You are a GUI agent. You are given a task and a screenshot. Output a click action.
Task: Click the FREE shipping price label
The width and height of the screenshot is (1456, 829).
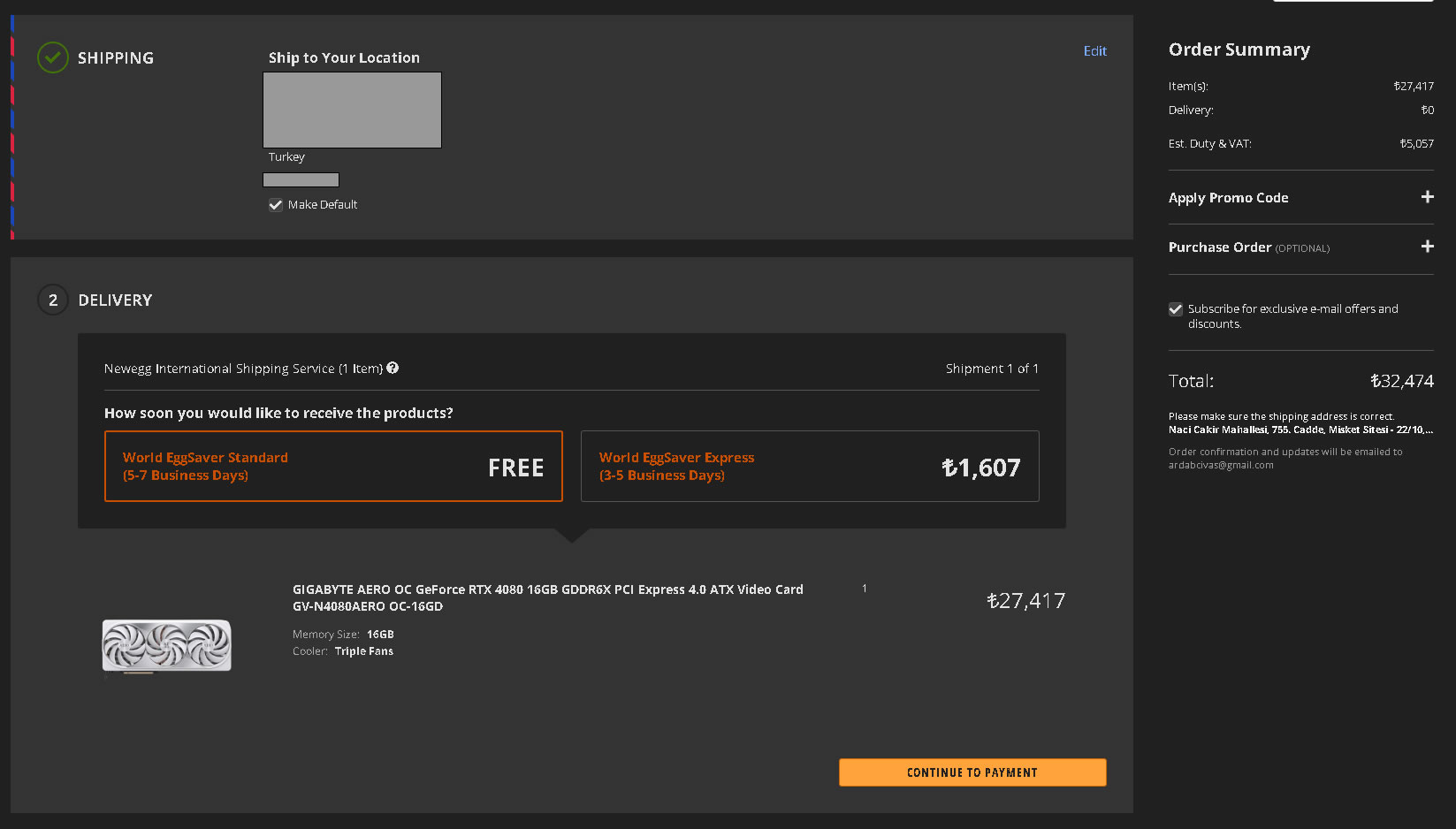515,468
